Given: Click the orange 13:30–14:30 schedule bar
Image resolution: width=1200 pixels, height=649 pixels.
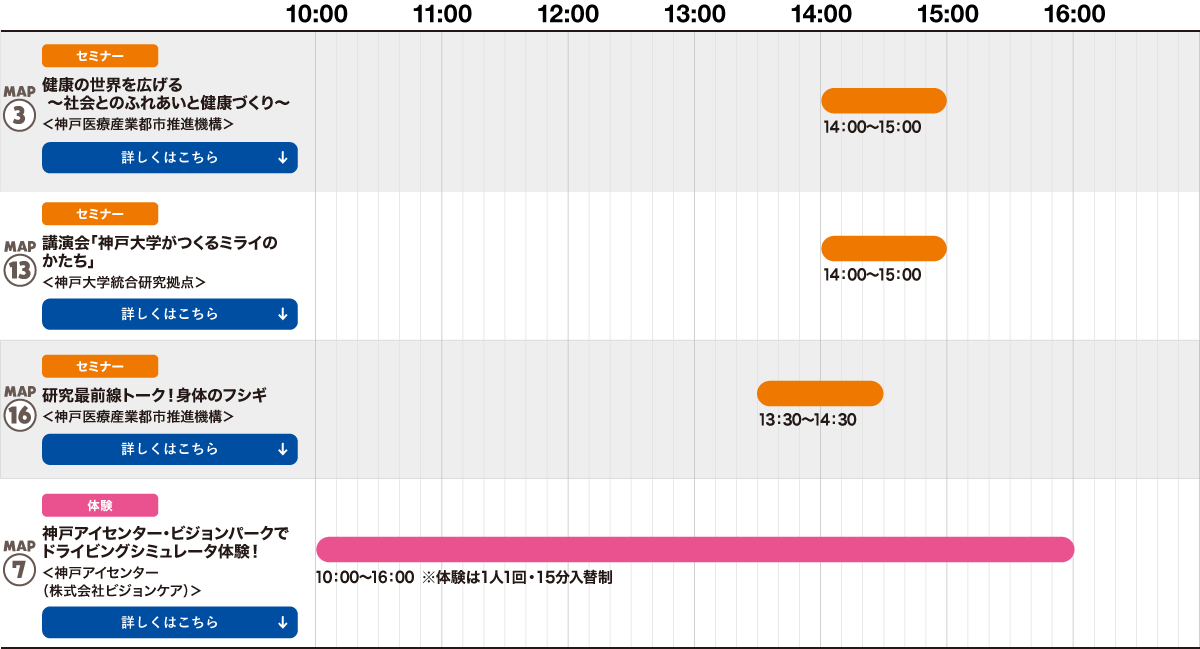Looking at the screenshot, I should 820,393.
